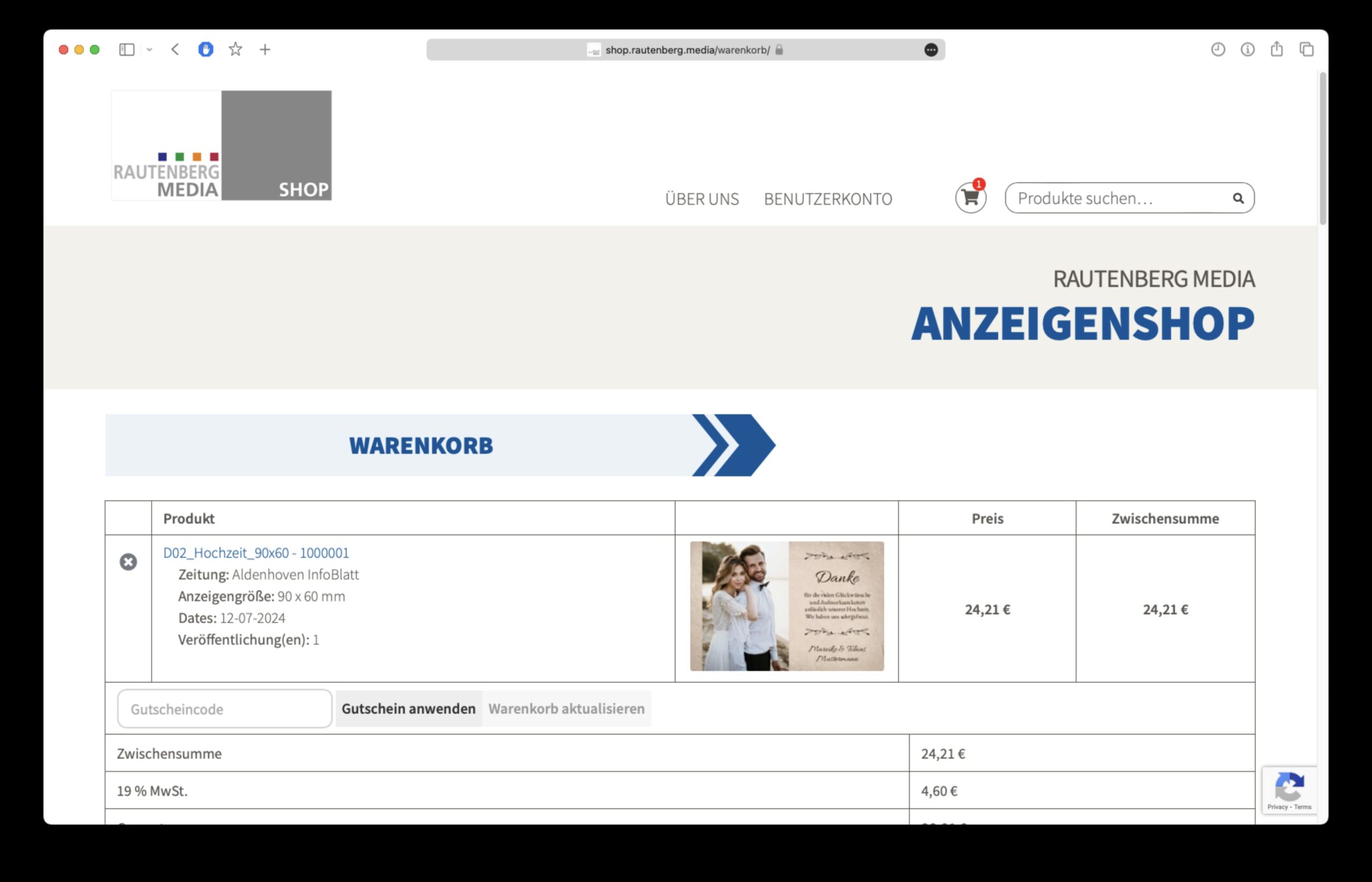The image size is (1372, 882).
Task: Remove the Hochzeit ad from cart
Action: [128, 562]
